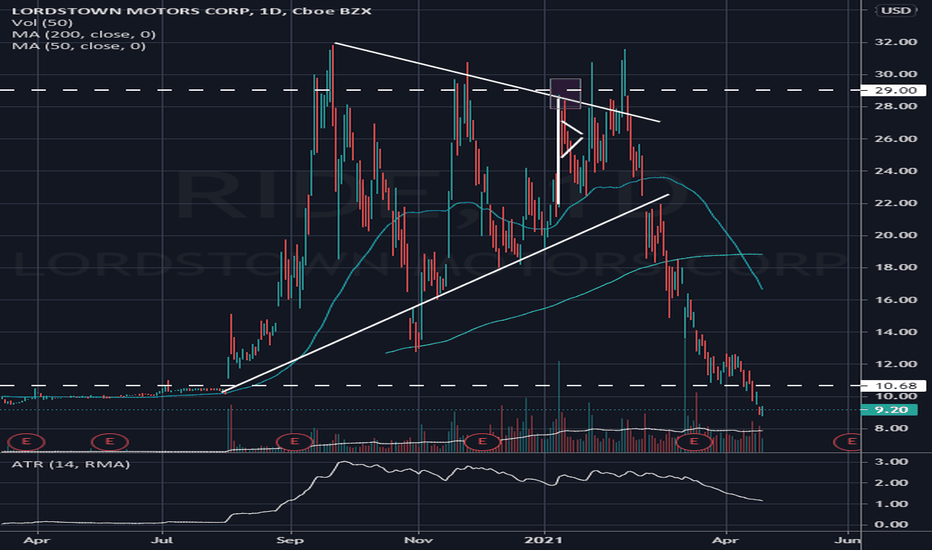Click the Jul date axis label
This screenshot has height=550, width=932.
[x=162, y=540]
